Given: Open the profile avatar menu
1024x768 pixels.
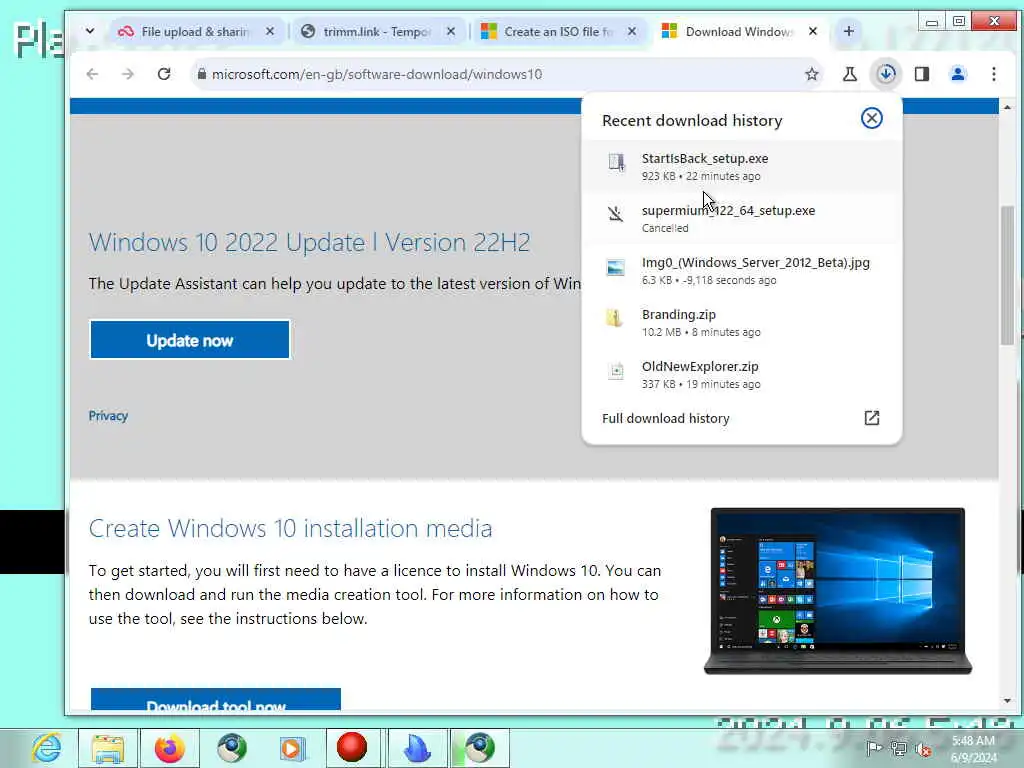Looking at the screenshot, I should [x=958, y=74].
